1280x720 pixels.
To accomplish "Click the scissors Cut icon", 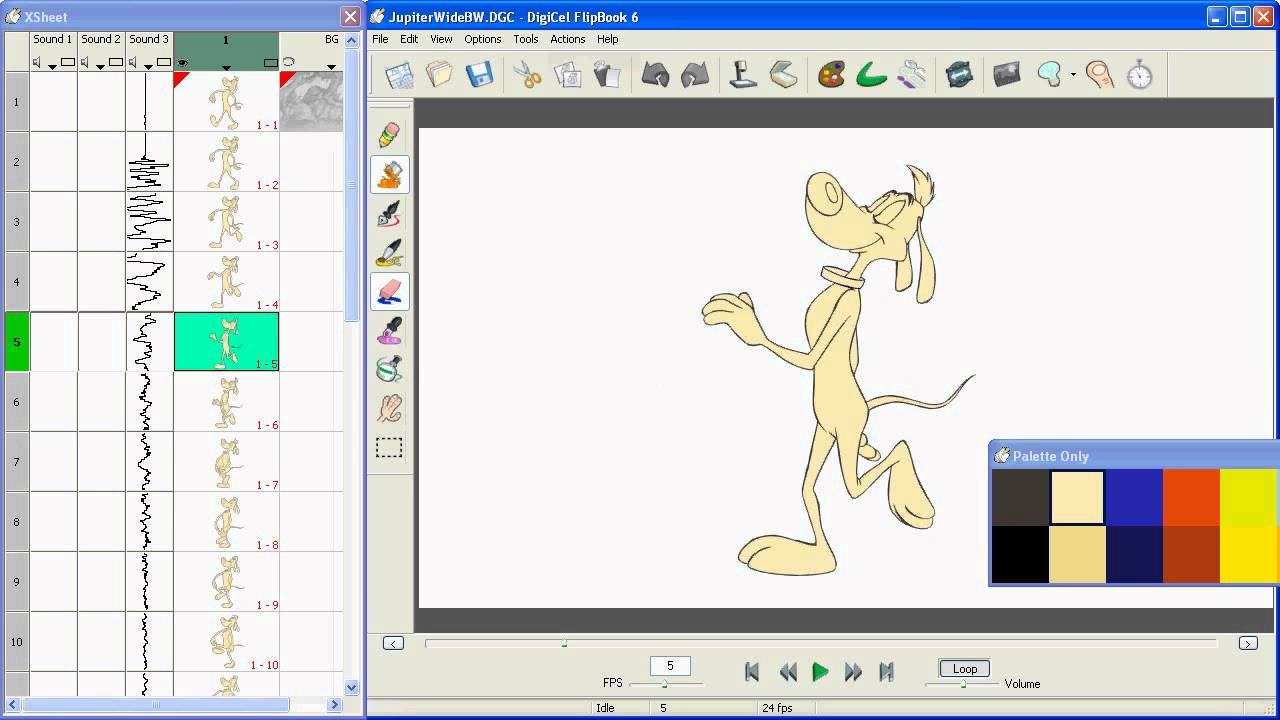I will (x=527, y=75).
